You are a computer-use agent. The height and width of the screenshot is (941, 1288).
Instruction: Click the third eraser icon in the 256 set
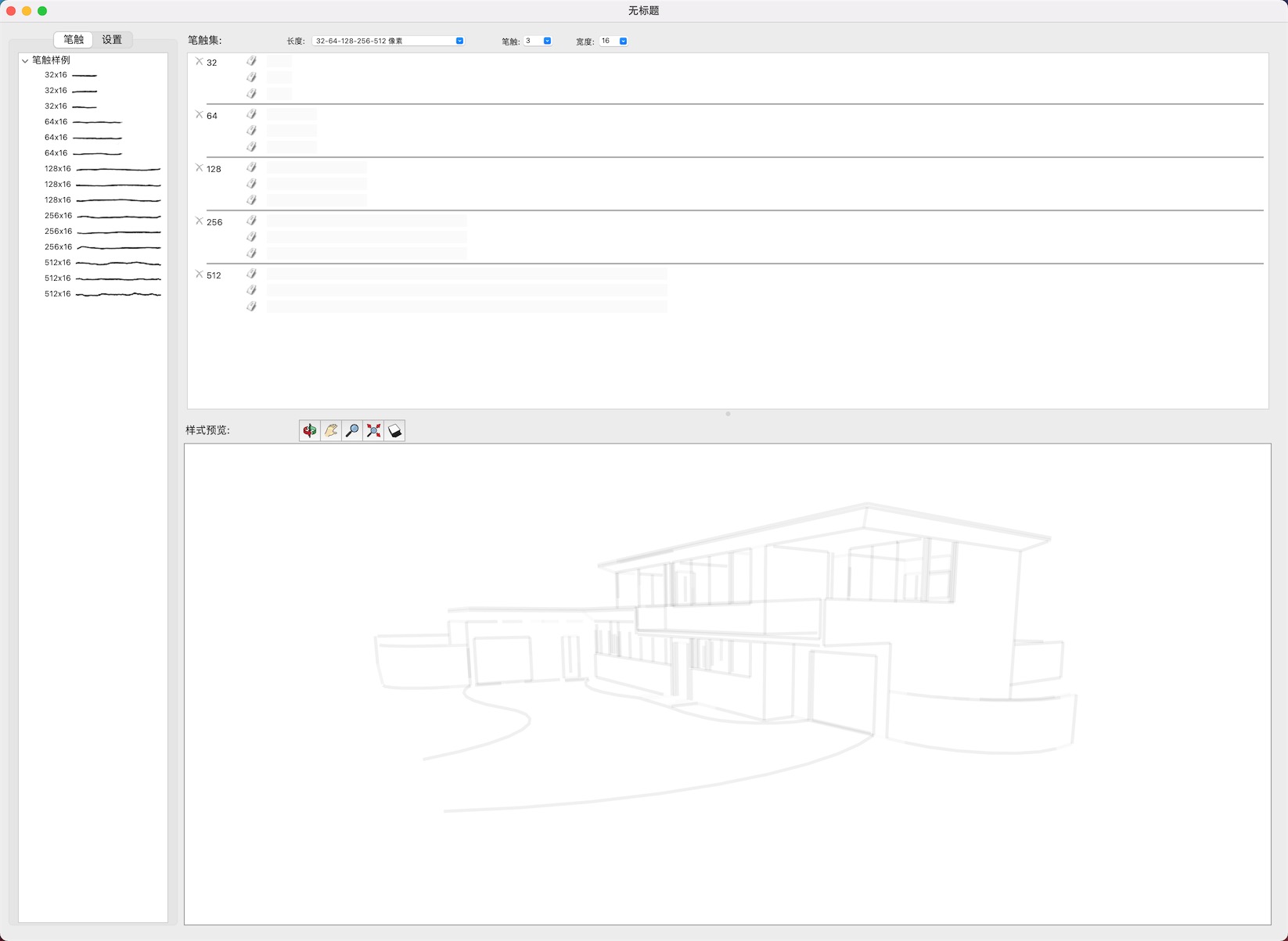[x=251, y=253]
